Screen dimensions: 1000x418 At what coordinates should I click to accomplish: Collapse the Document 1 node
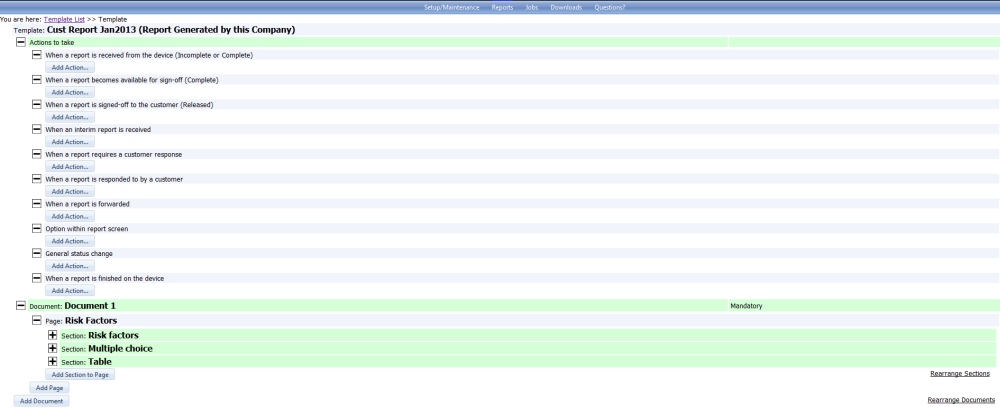(x=21, y=305)
